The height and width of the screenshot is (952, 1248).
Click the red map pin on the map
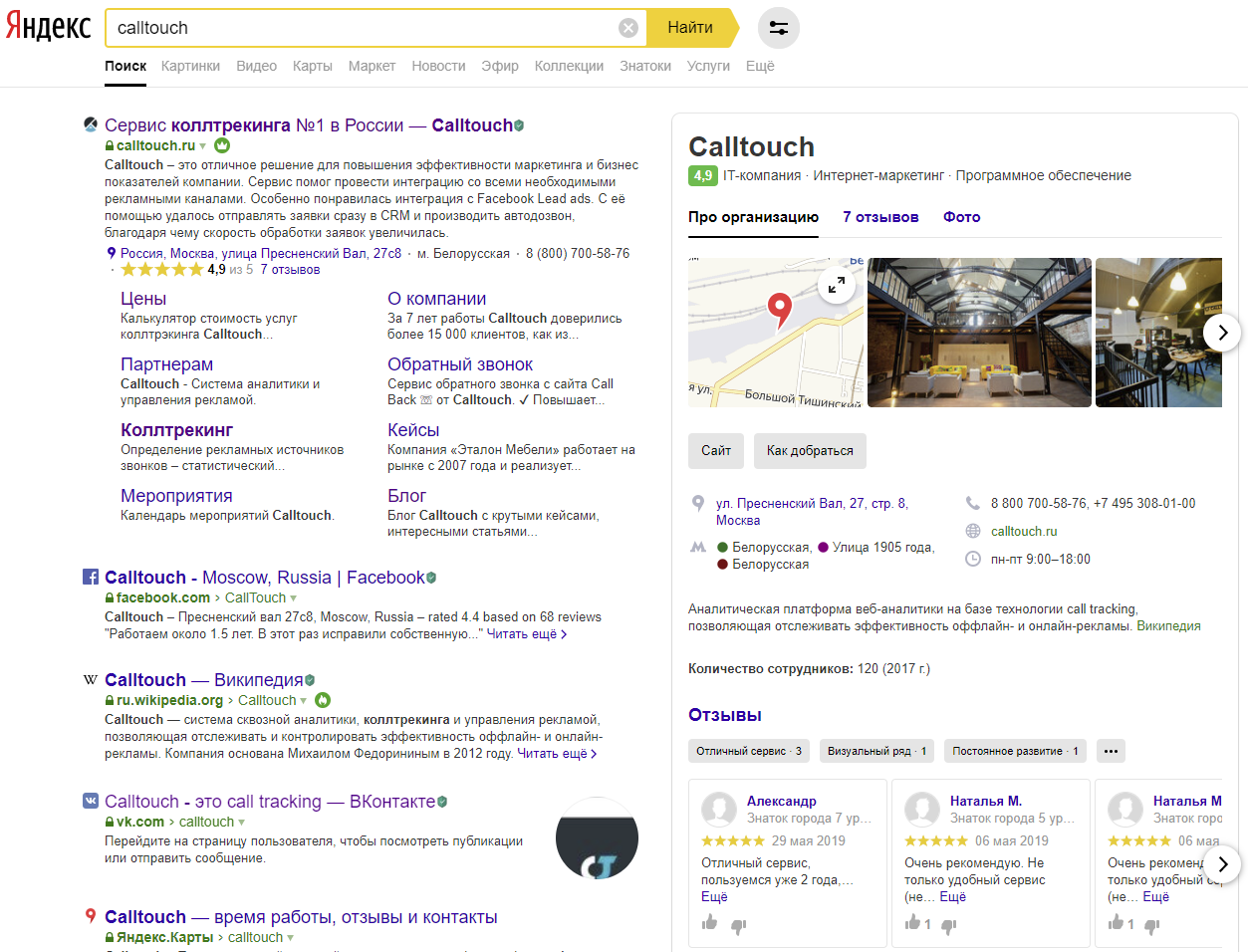pos(780,311)
